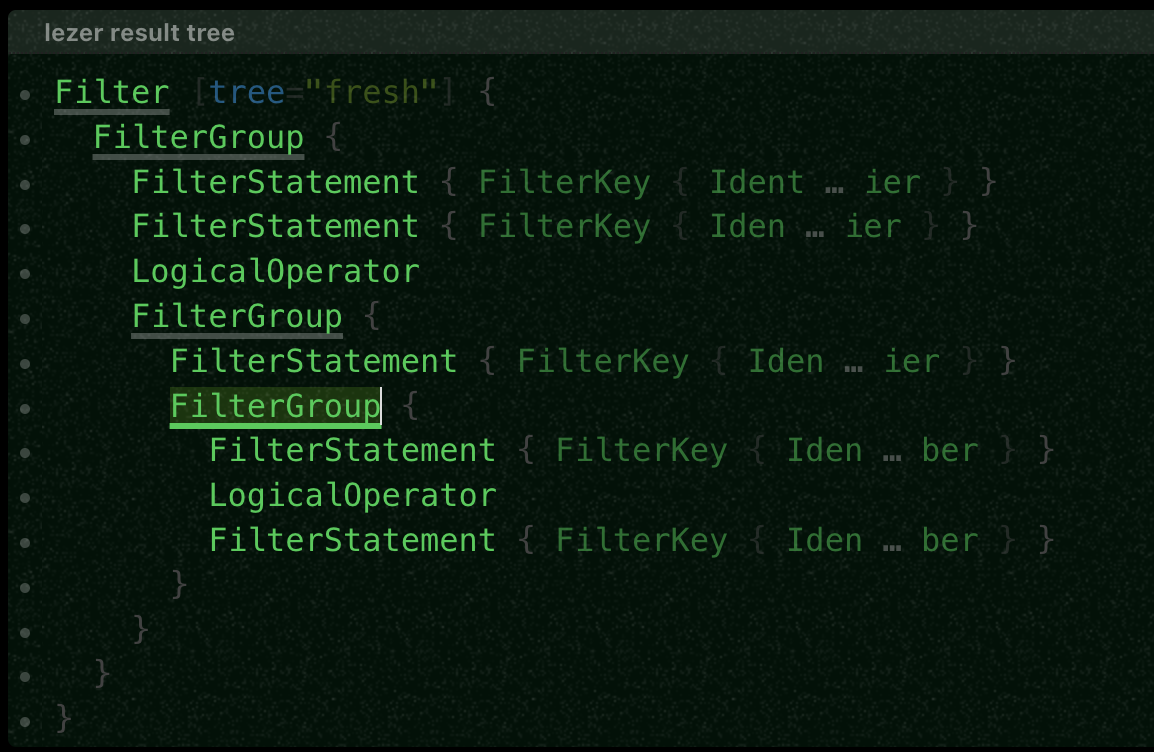
Task: Click FilterKey in the third FilterStatement
Action: coord(603,361)
